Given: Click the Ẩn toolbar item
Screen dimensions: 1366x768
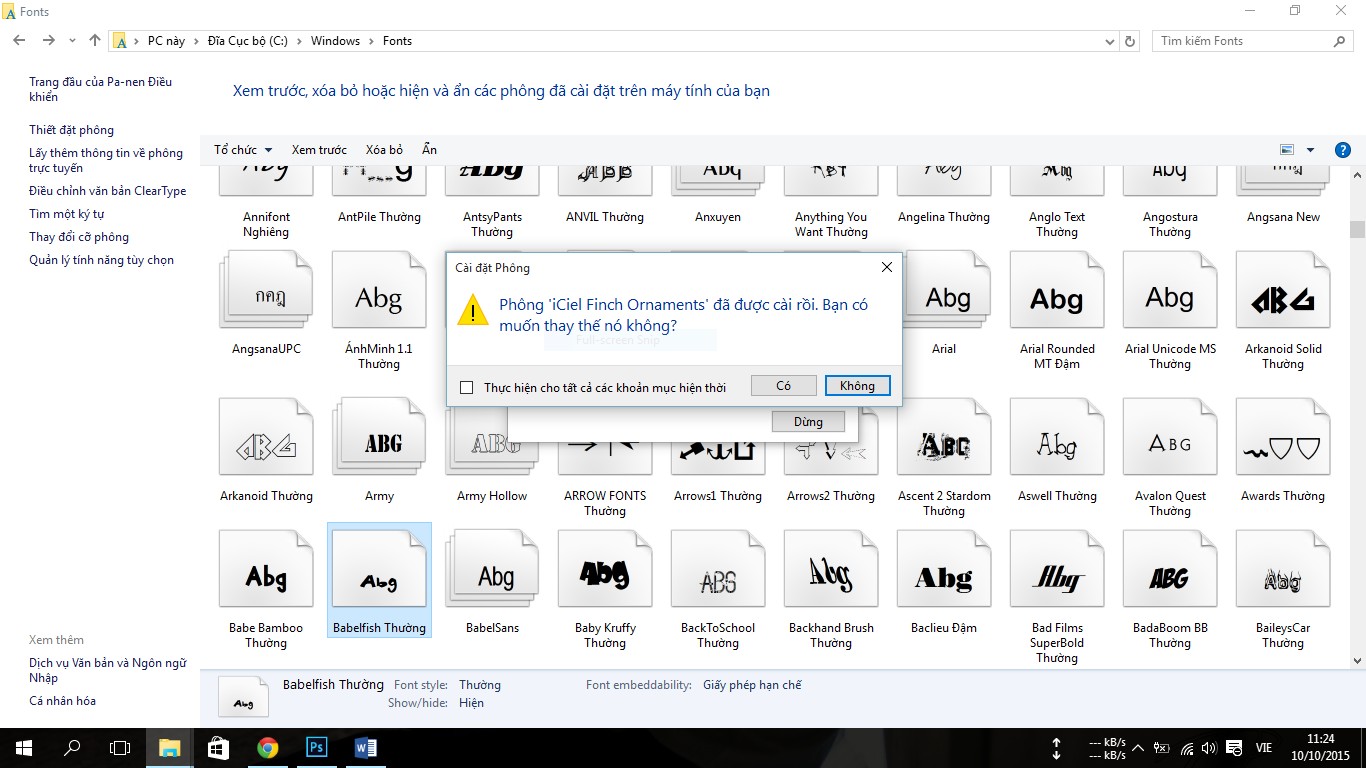Looking at the screenshot, I should (429, 150).
